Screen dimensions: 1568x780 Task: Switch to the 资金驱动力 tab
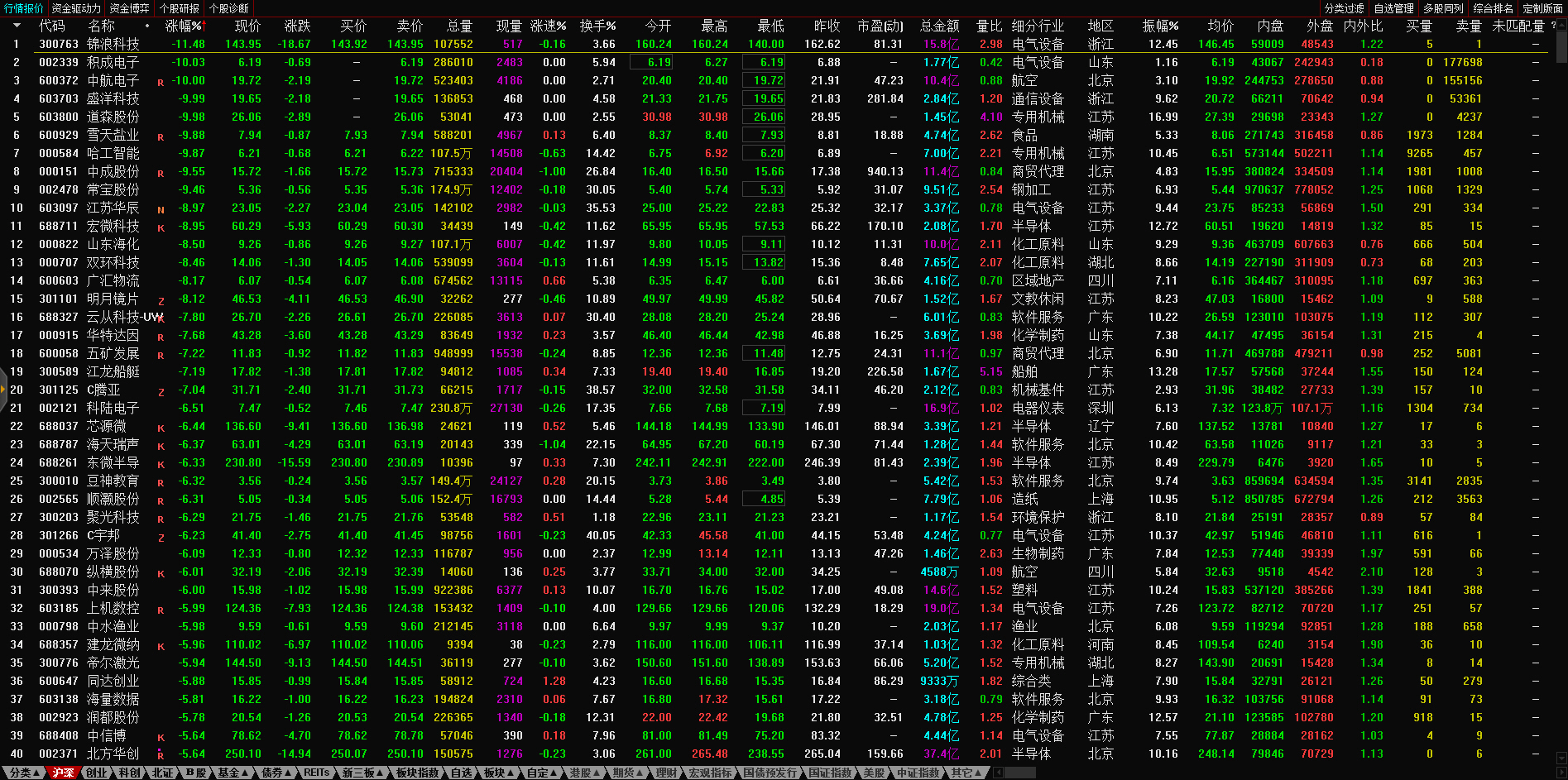tap(75, 8)
